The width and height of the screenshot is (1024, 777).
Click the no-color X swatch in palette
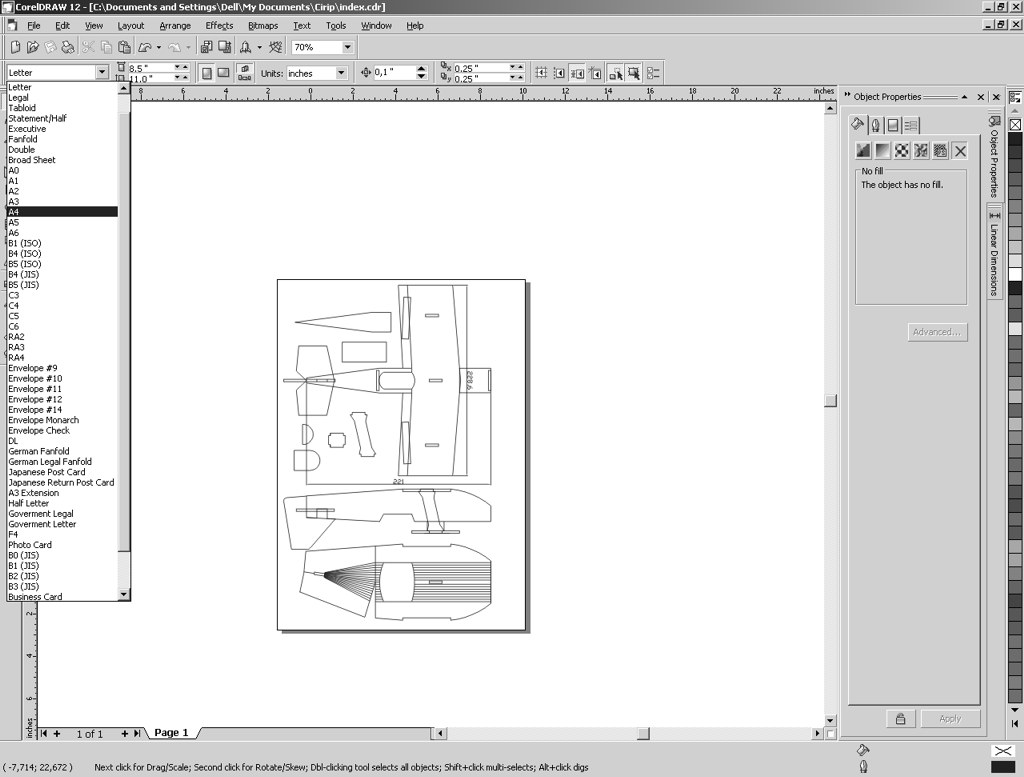(1016, 124)
